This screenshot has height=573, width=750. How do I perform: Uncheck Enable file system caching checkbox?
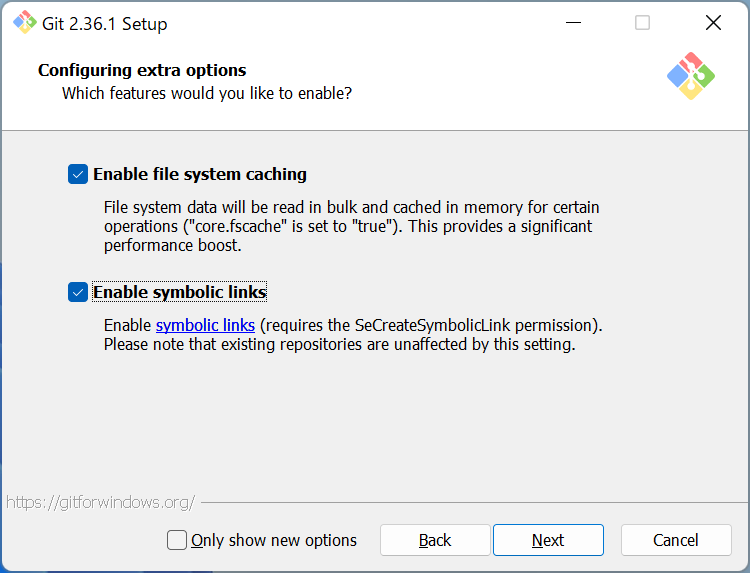[78, 174]
